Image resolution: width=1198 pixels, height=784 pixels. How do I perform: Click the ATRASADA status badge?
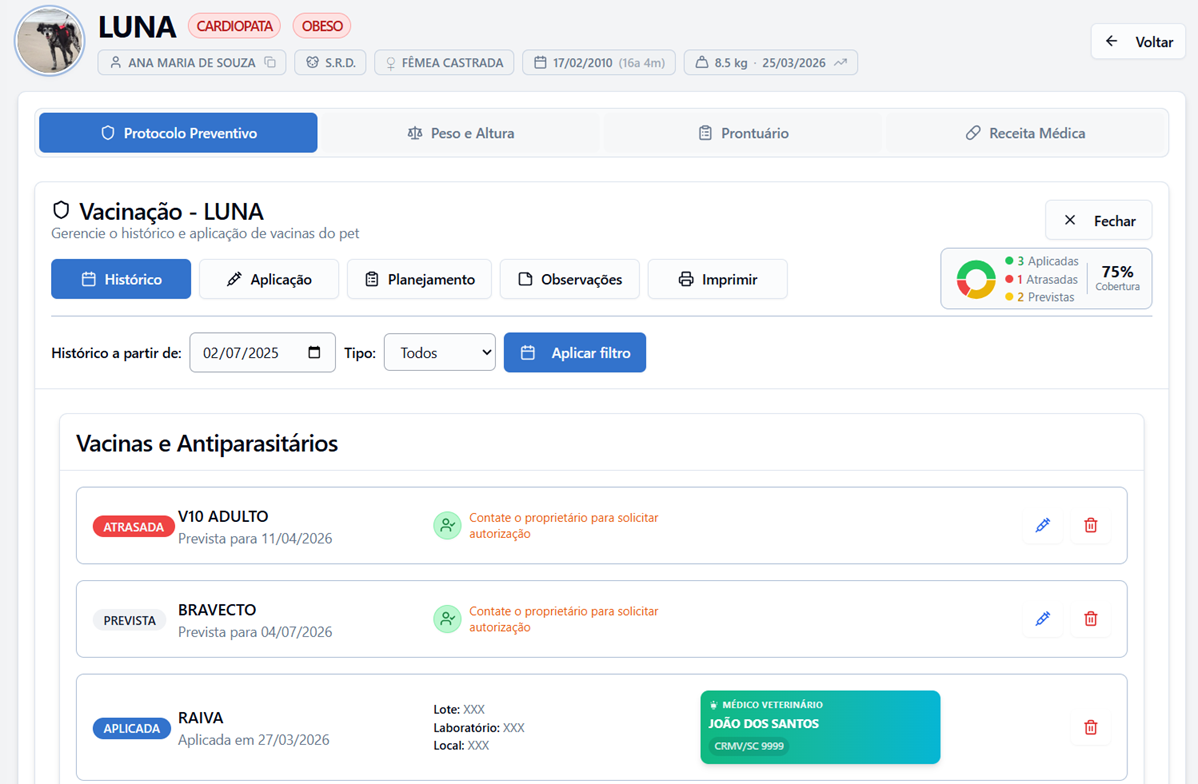[x=134, y=526]
